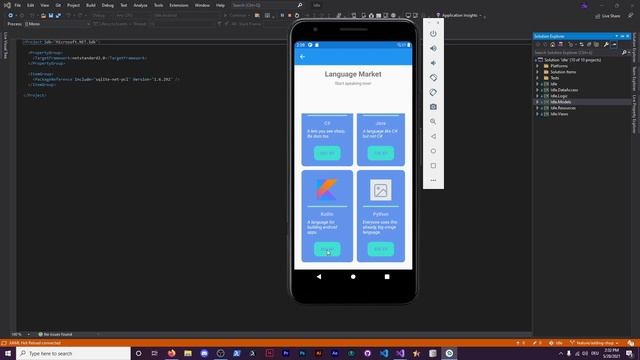Tap the button on the Java card
640x360 pixels.
(381, 153)
